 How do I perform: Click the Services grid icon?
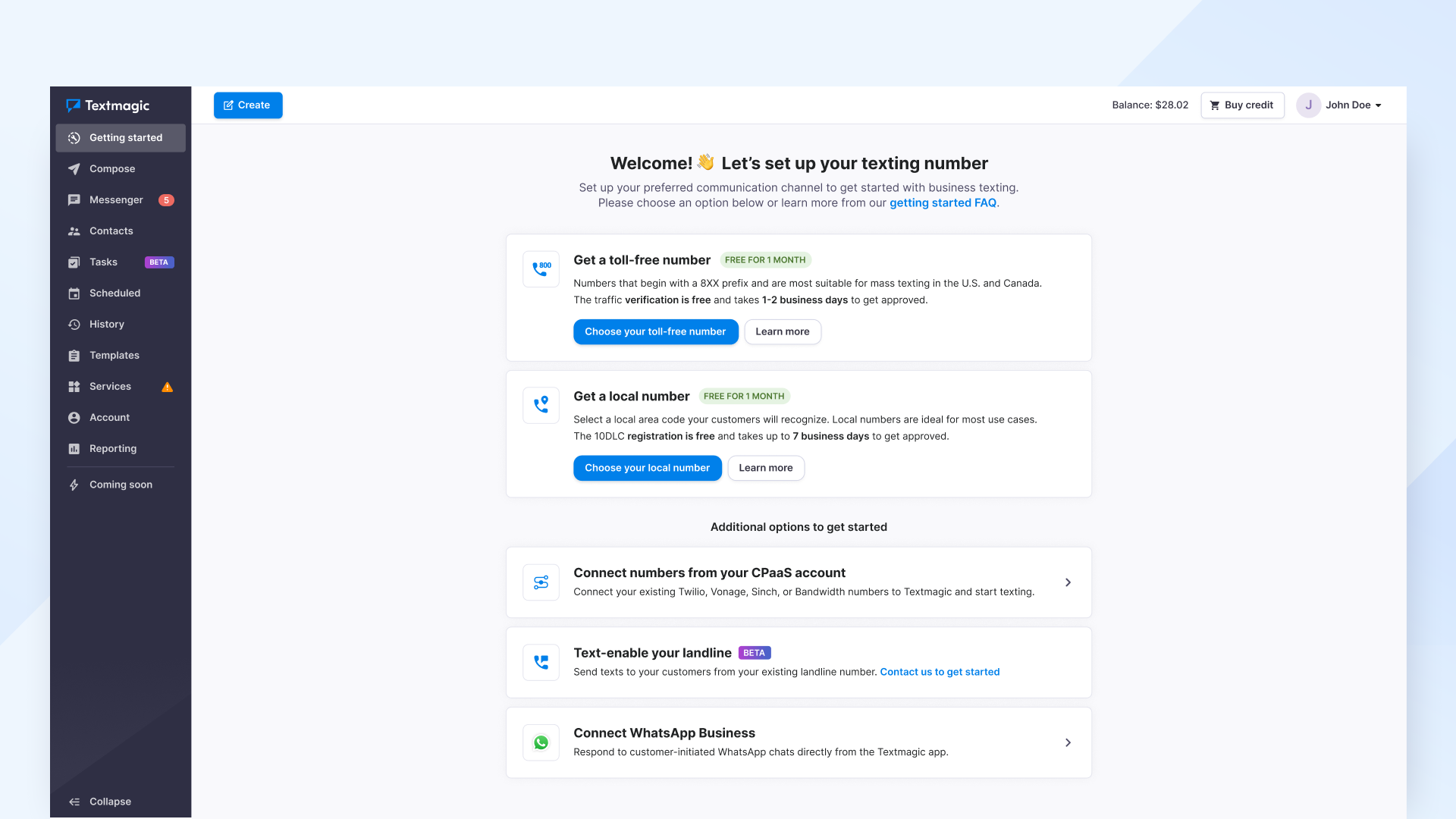click(74, 387)
